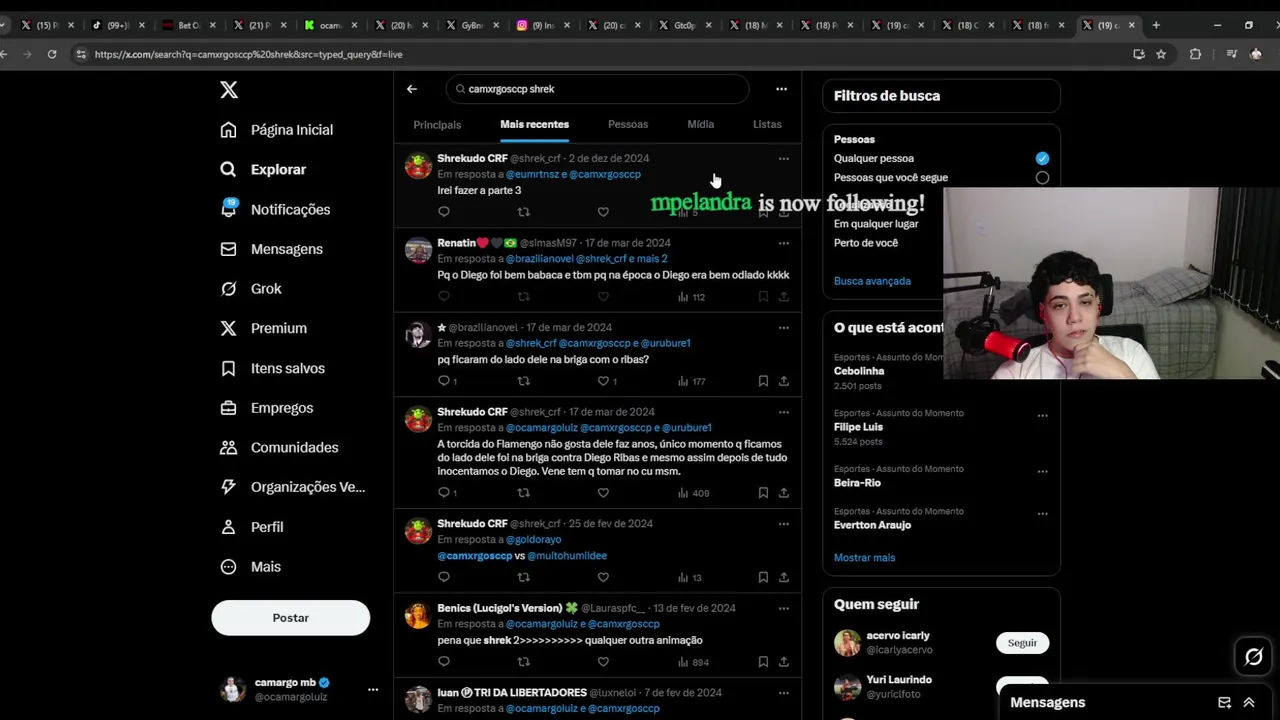Image resolution: width=1280 pixels, height=720 pixels.
Task: Open more menu on brazilianovel post
Action: (x=783, y=328)
